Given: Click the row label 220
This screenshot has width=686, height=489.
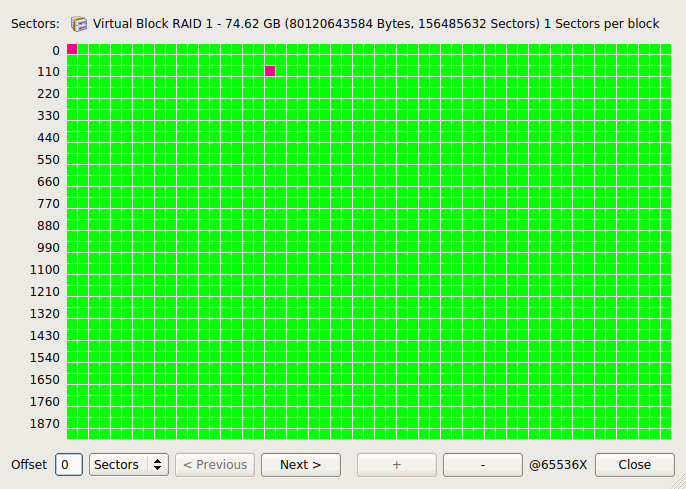Looking at the screenshot, I should (48, 94).
